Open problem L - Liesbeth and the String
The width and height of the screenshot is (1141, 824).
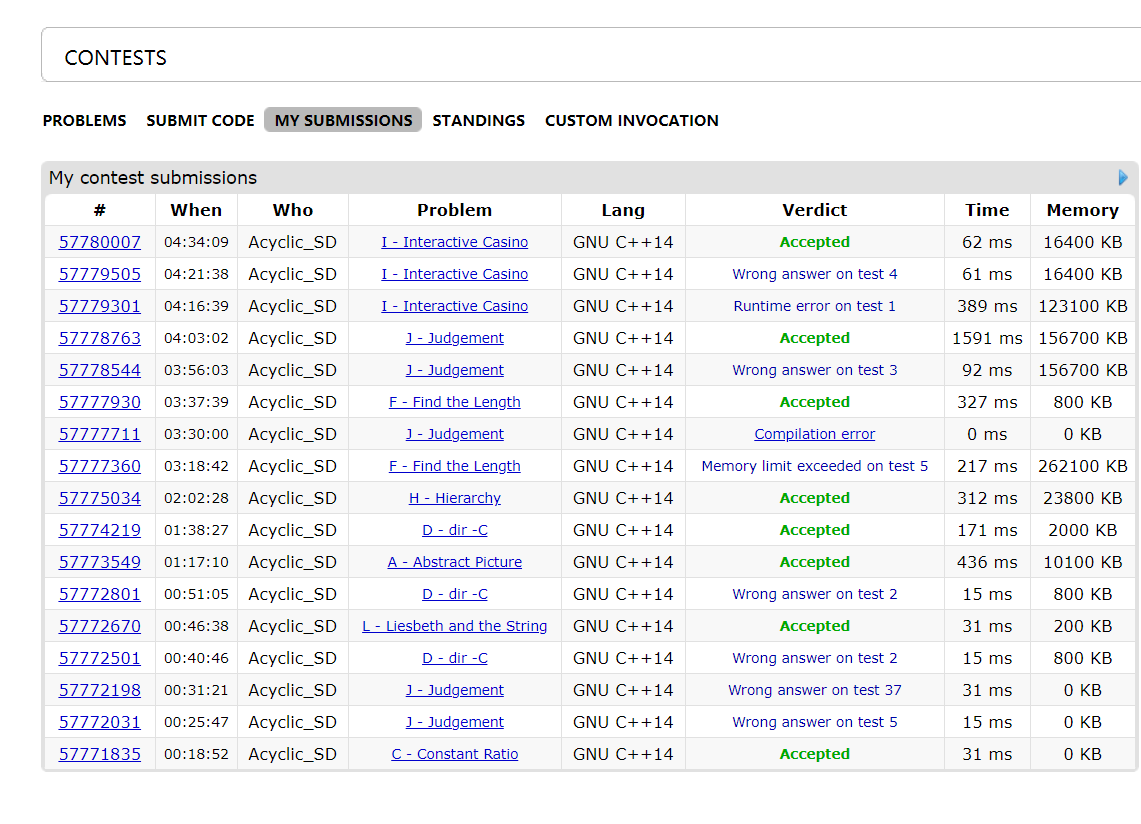click(454, 626)
